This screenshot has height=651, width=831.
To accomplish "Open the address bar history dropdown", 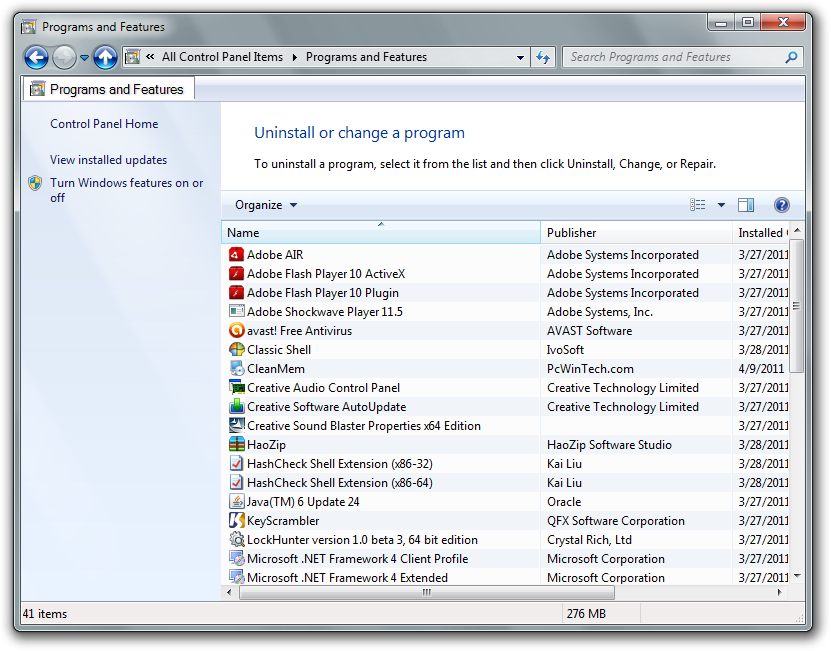I will click(x=520, y=57).
